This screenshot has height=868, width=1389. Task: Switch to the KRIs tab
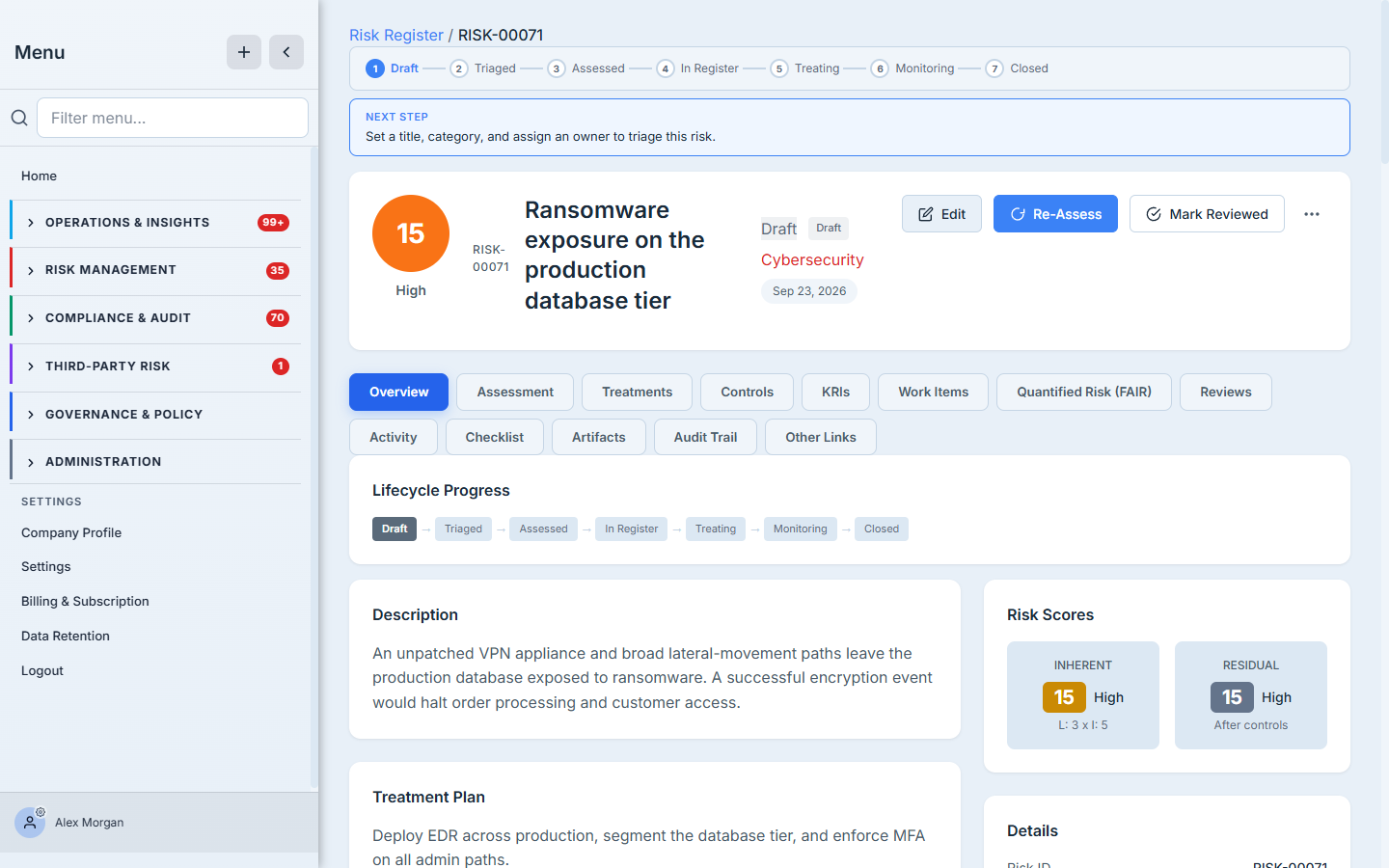pyautogui.click(x=835, y=392)
